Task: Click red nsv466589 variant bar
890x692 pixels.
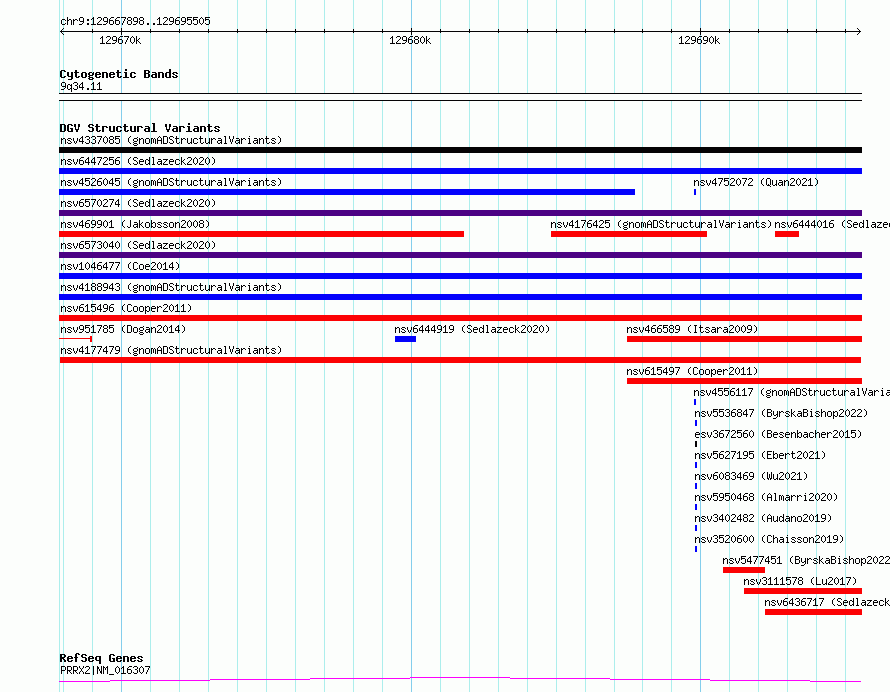Action: click(x=744, y=339)
